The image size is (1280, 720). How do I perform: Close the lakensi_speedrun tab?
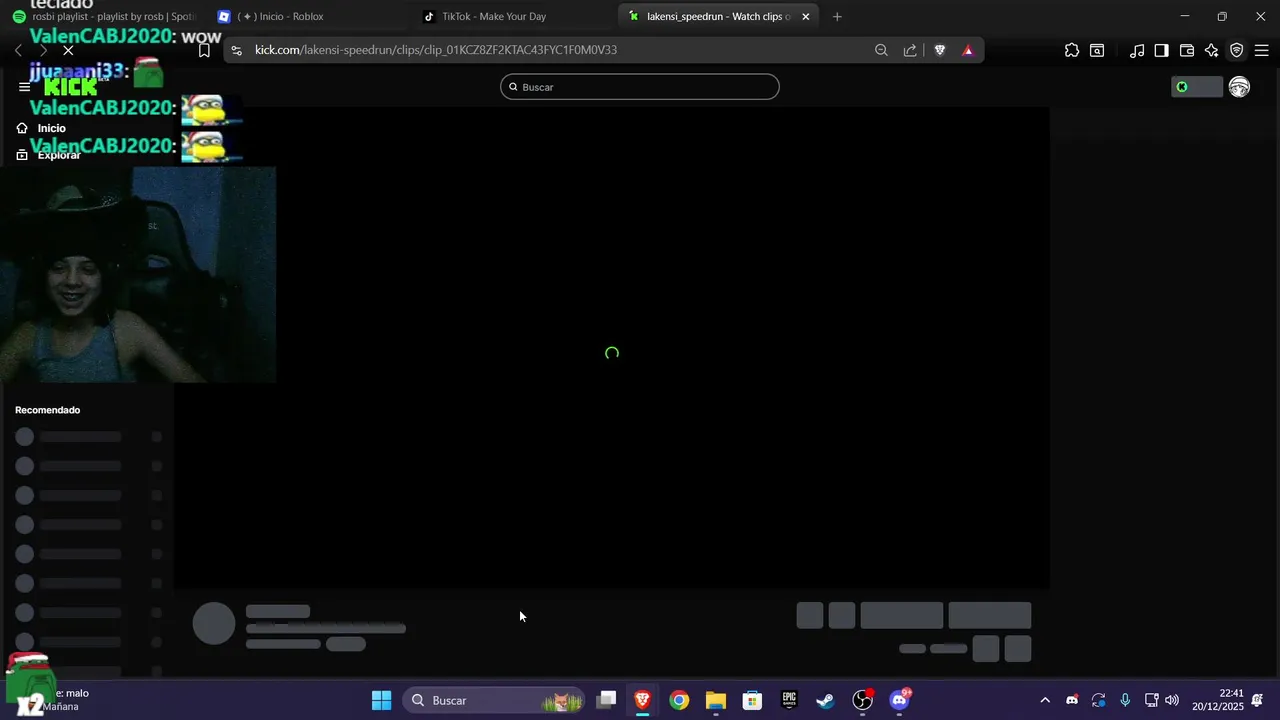[805, 16]
